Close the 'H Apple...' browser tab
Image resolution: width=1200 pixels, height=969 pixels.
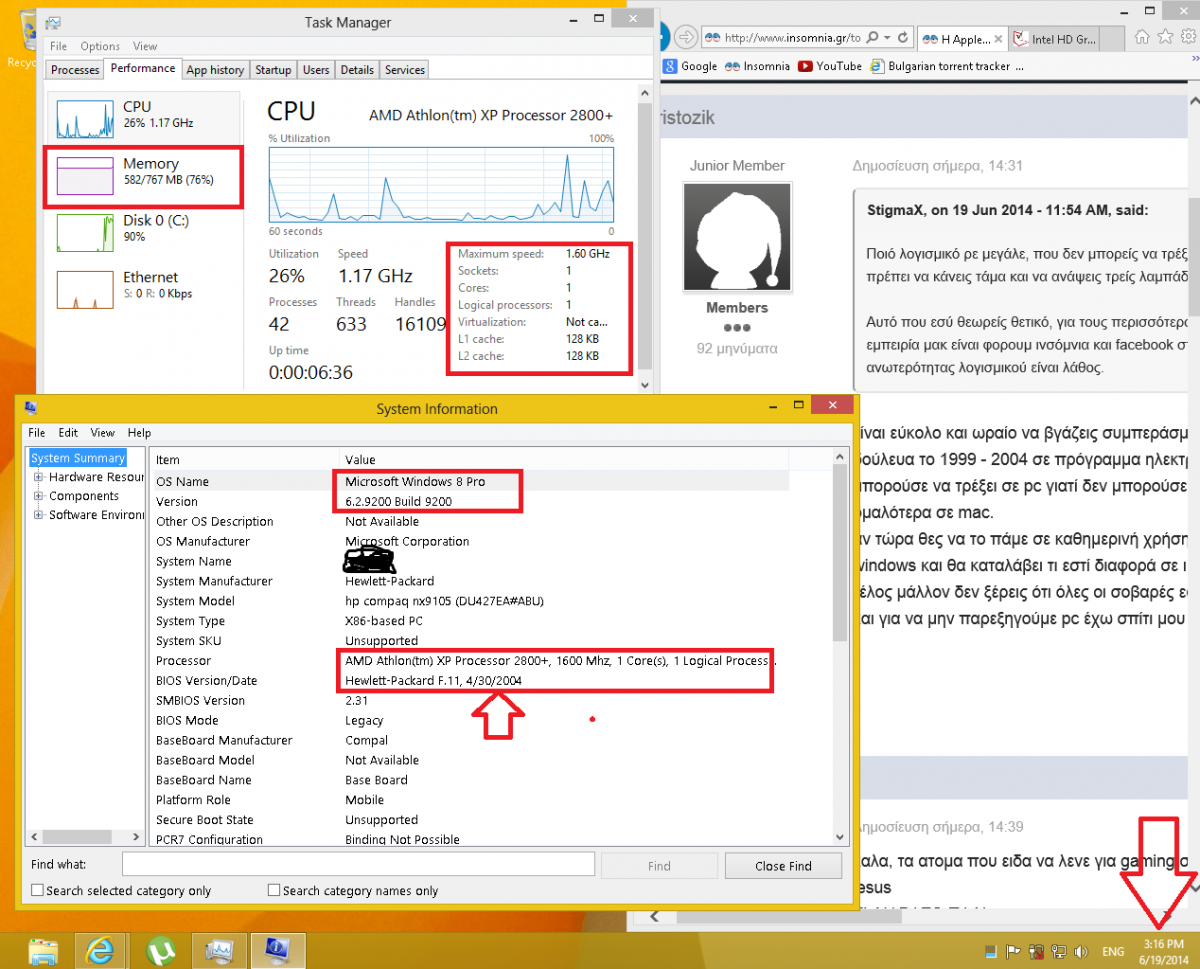point(998,39)
